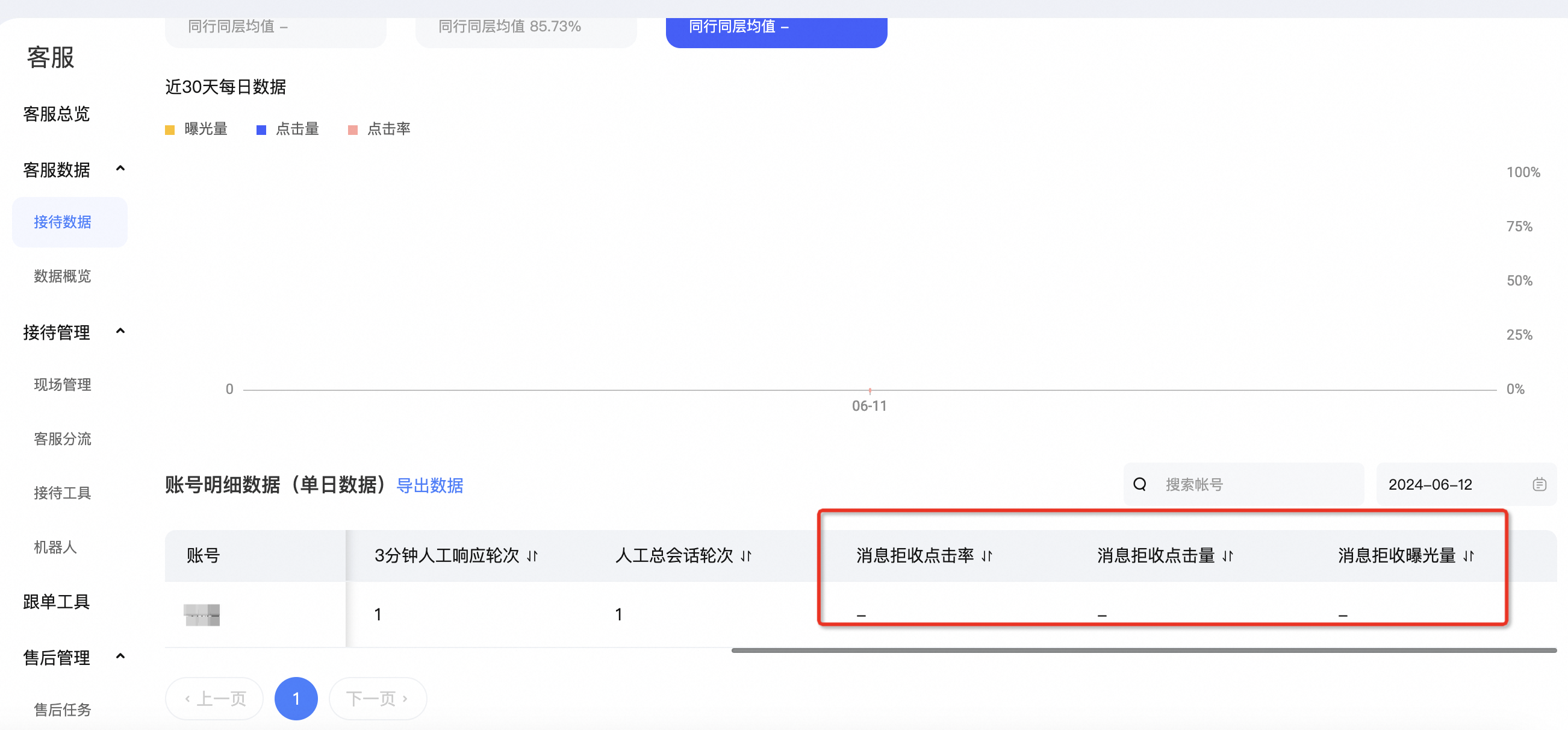Open 接待工具 sidebar item
The image size is (1568, 730).
63,493
